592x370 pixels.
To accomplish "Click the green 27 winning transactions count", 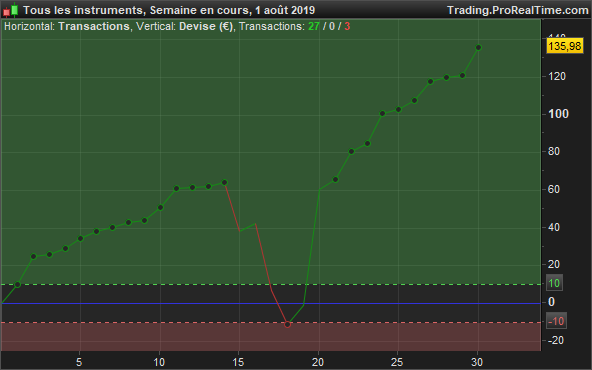I will pos(314,26).
